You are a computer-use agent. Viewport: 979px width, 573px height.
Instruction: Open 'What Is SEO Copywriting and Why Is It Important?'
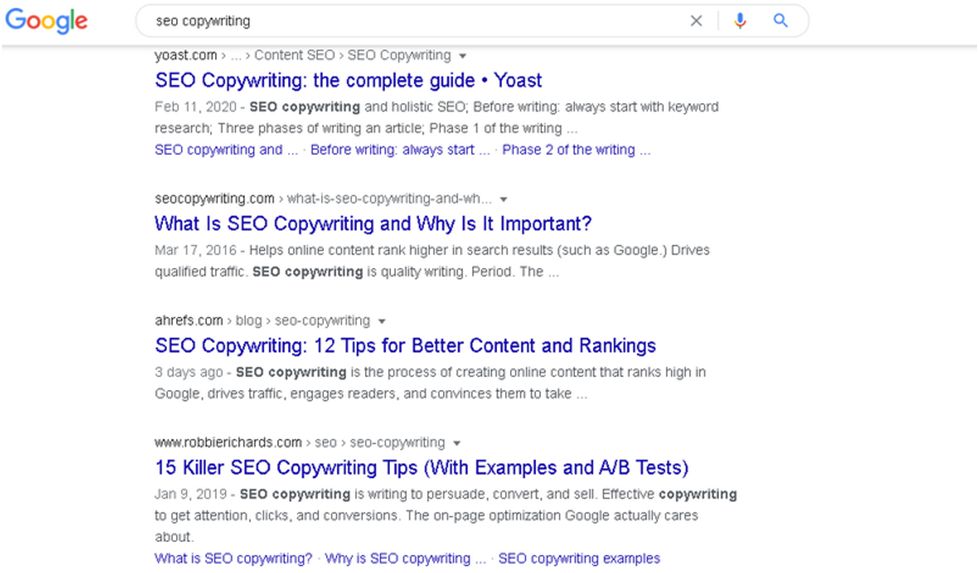point(373,224)
